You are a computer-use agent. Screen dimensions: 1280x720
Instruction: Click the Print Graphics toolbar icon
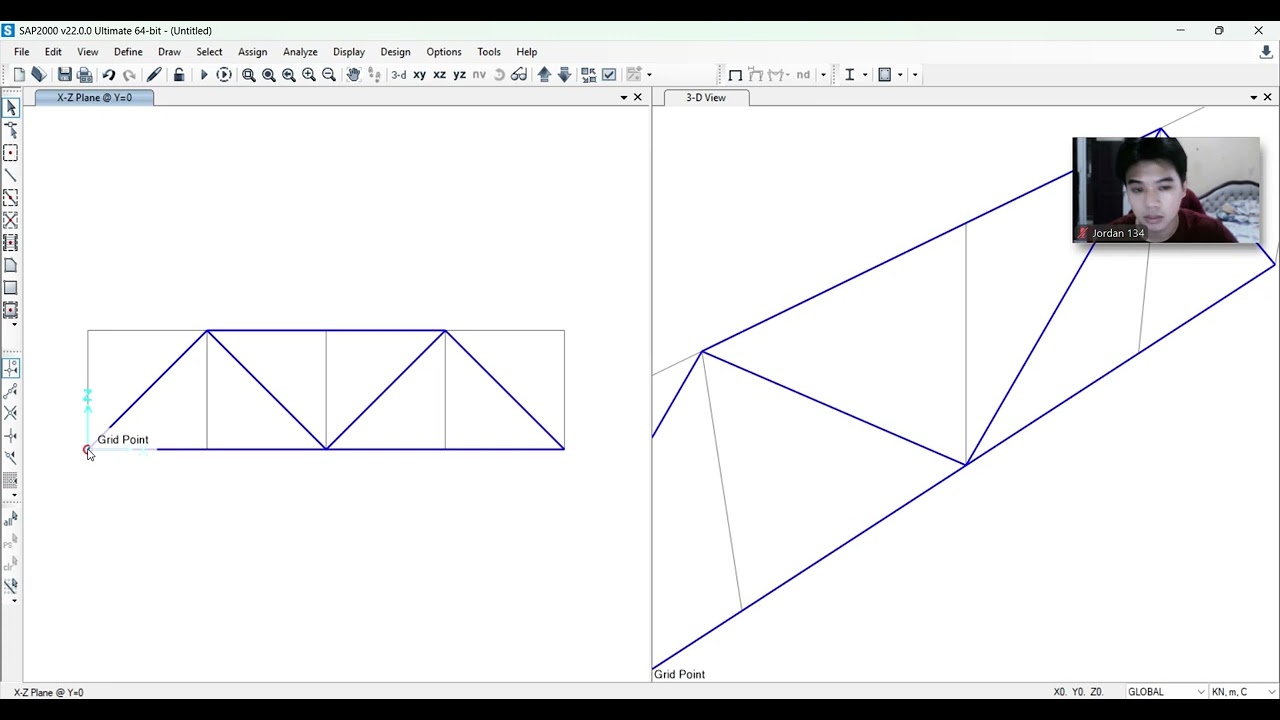pos(85,75)
